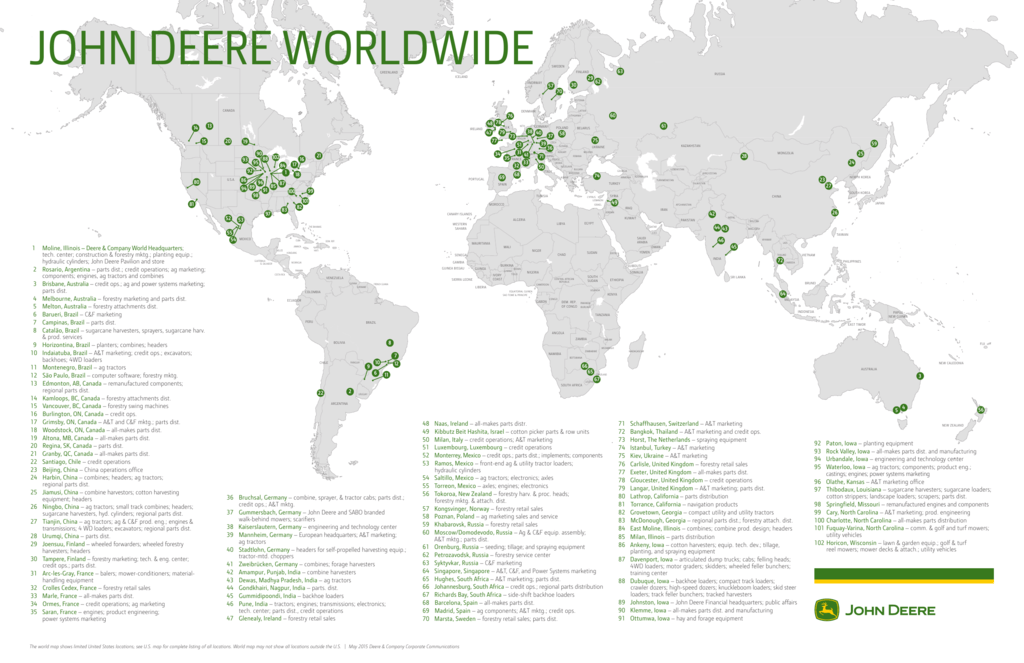Click map marker 20 in Saskatchewan
This screenshot has height=663, width=1024.
pyautogui.click(x=228, y=141)
